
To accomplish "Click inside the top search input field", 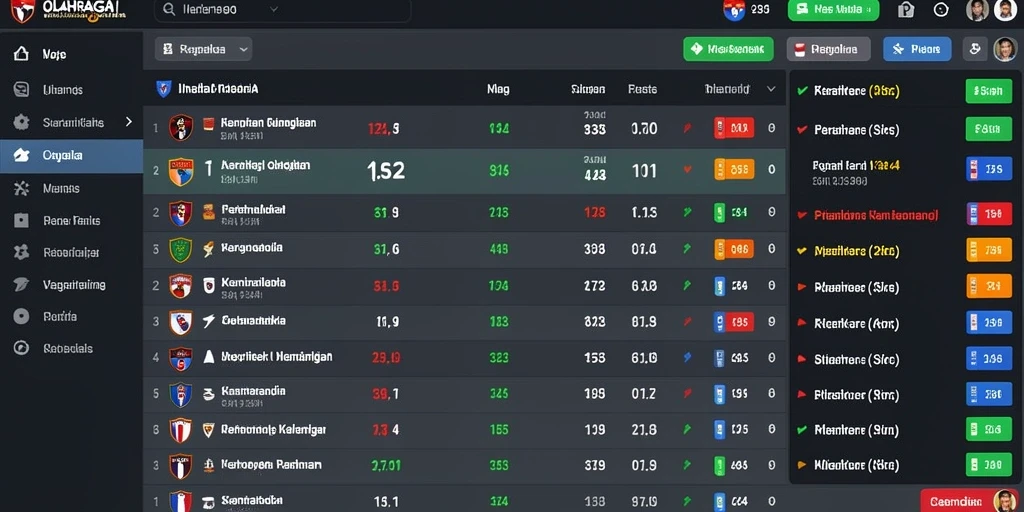I will click(282, 10).
